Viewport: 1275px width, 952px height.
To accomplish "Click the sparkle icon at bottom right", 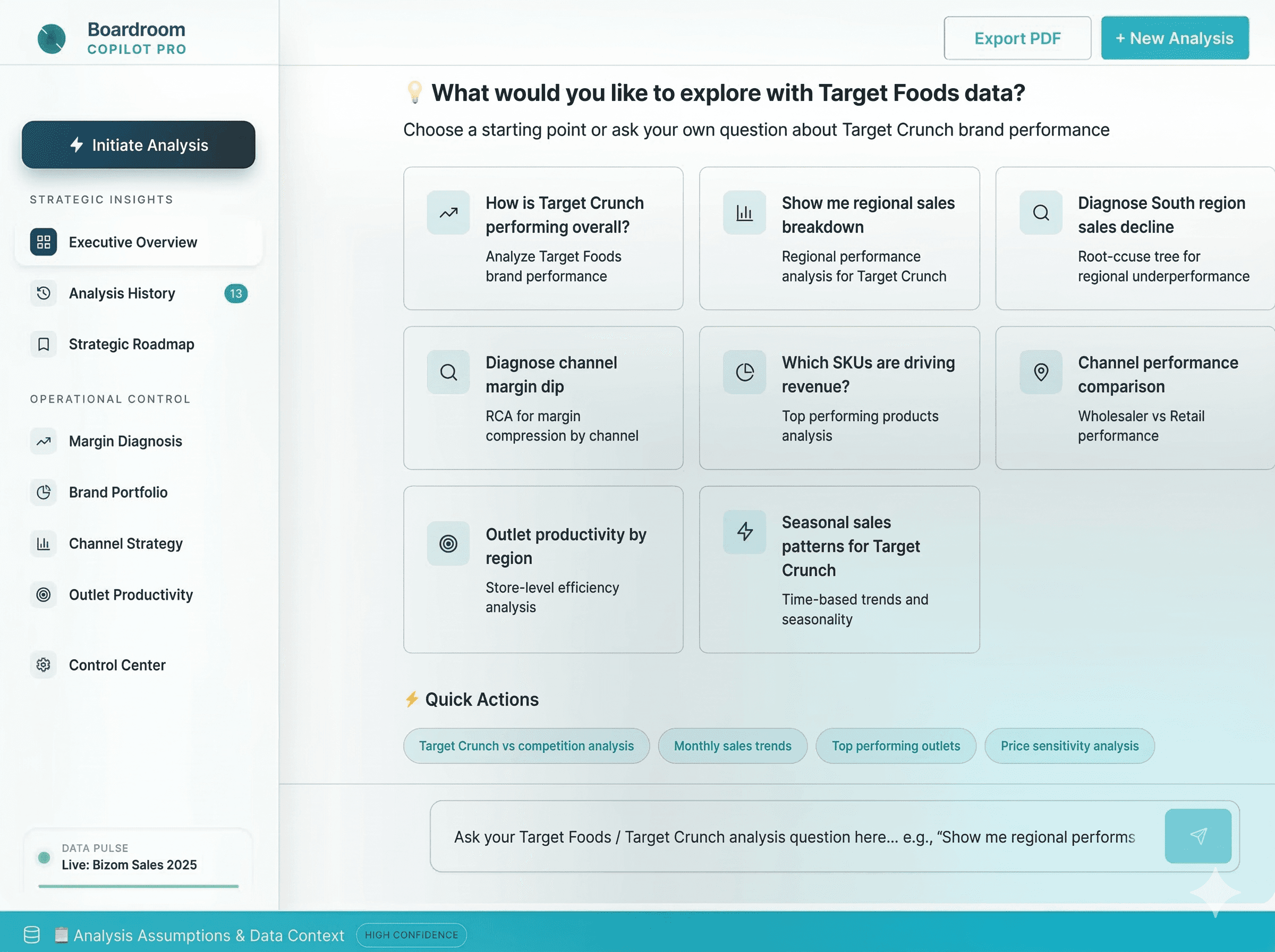I will (1214, 891).
